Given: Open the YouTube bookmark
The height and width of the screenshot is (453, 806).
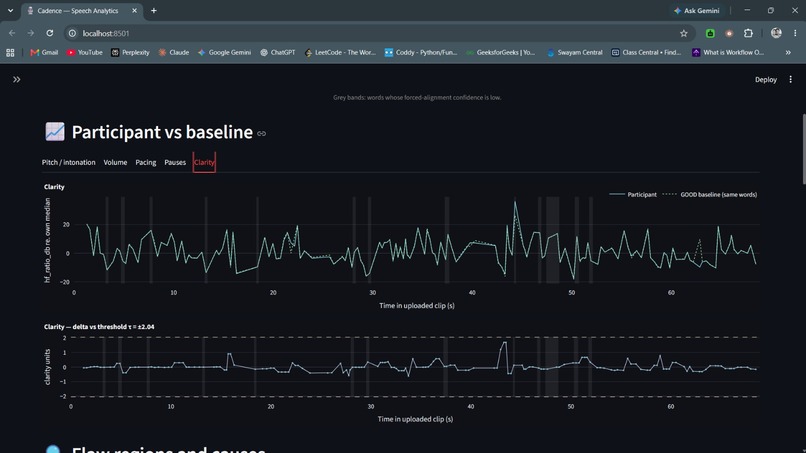Looking at the screenshot, I should pos(84,52).
